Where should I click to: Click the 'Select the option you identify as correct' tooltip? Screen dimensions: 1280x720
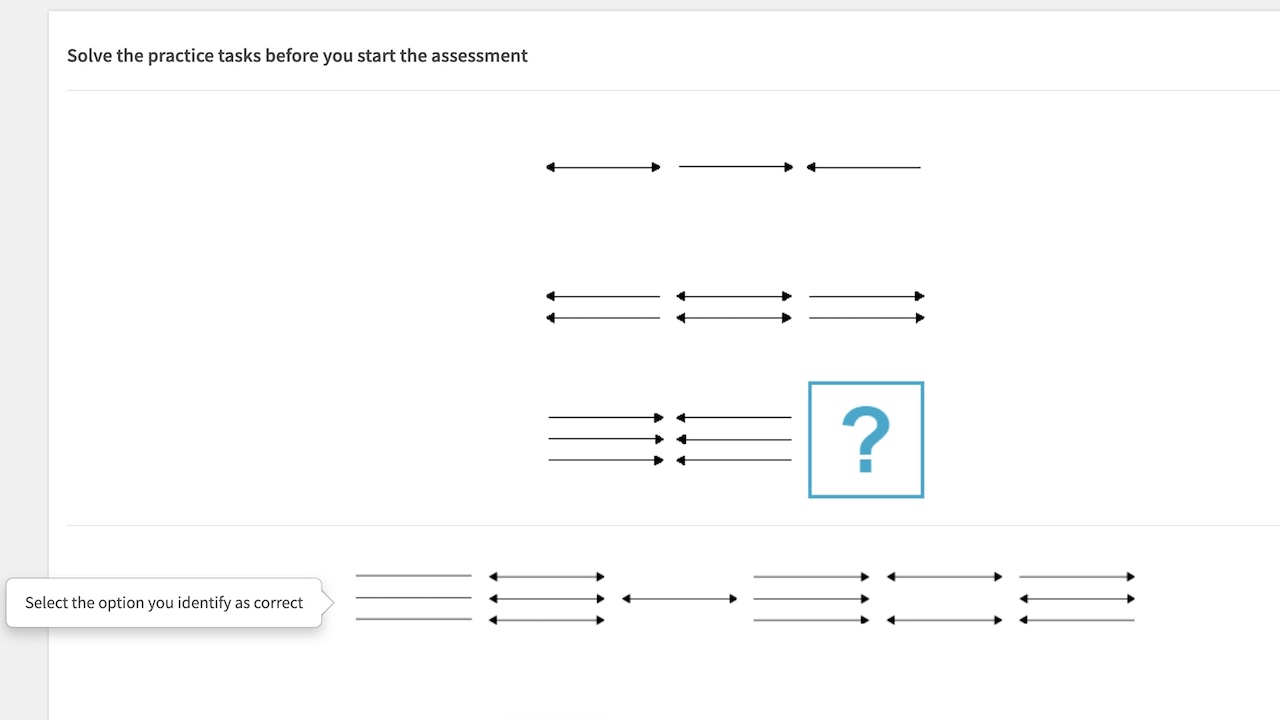[x=164, y=602]
